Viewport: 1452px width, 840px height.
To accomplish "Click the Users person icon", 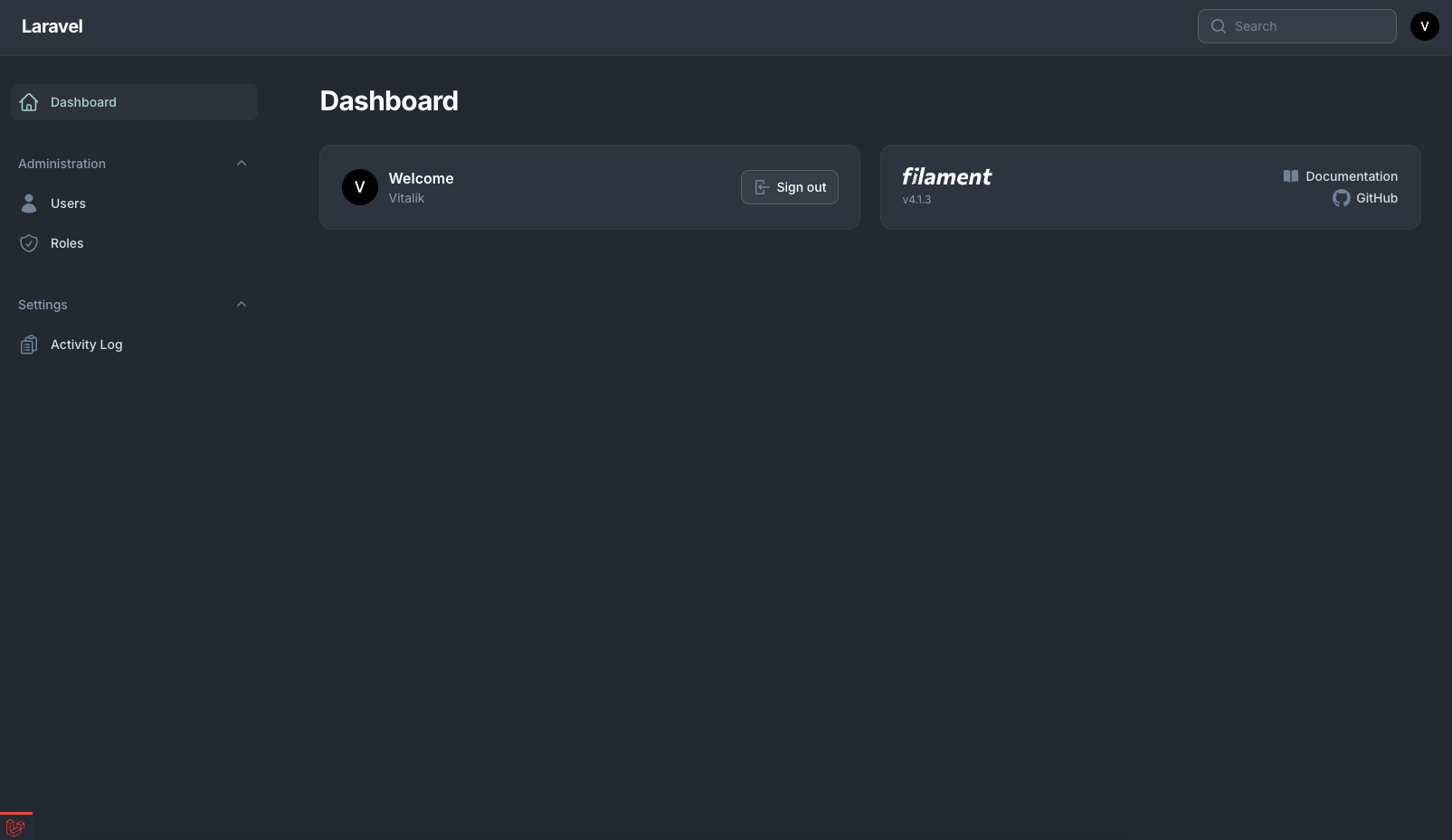I will [x=29, y=203].
